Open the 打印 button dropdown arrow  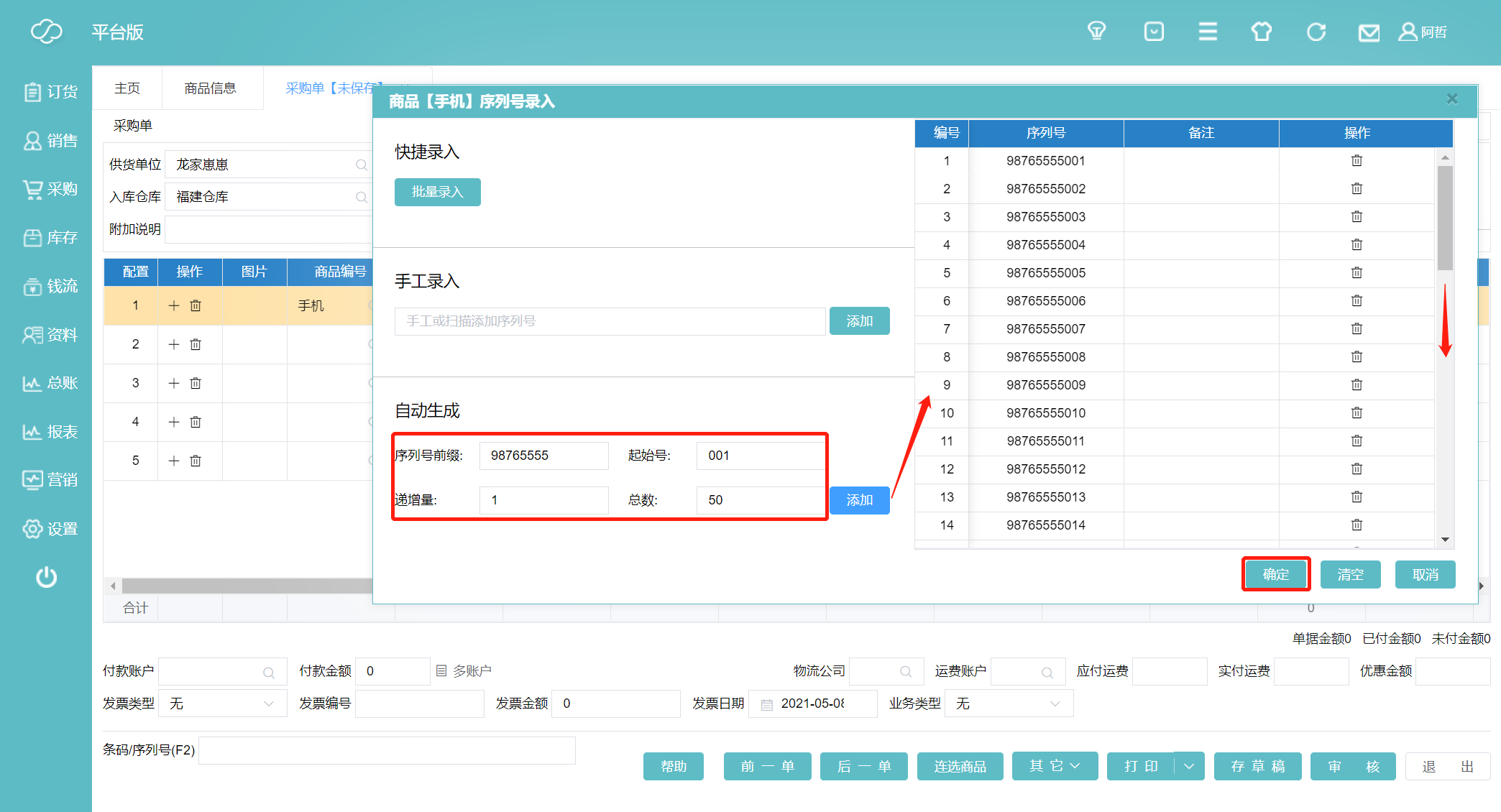(x=1189, y=766)
